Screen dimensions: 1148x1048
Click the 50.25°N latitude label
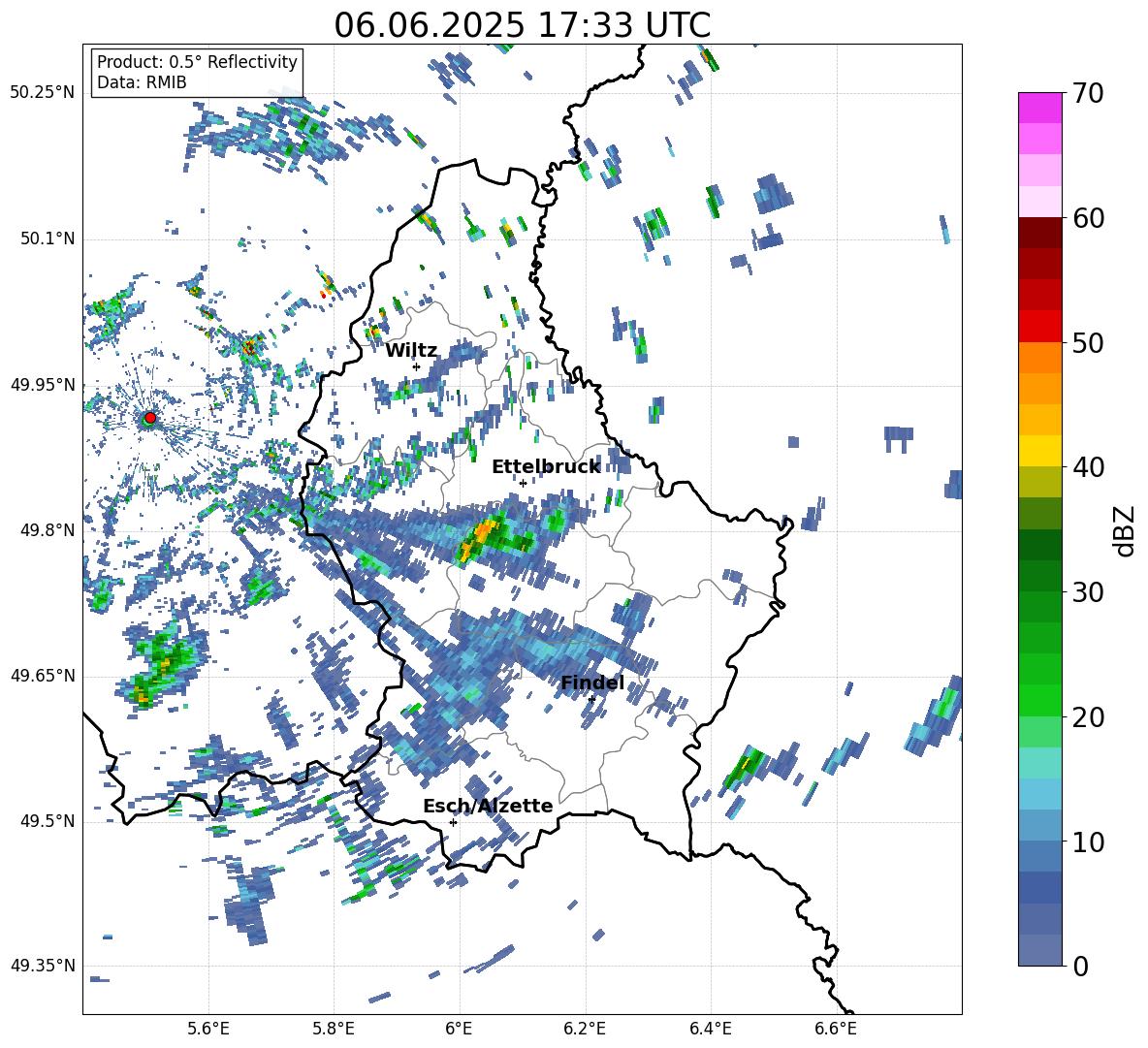pos(43,93)
